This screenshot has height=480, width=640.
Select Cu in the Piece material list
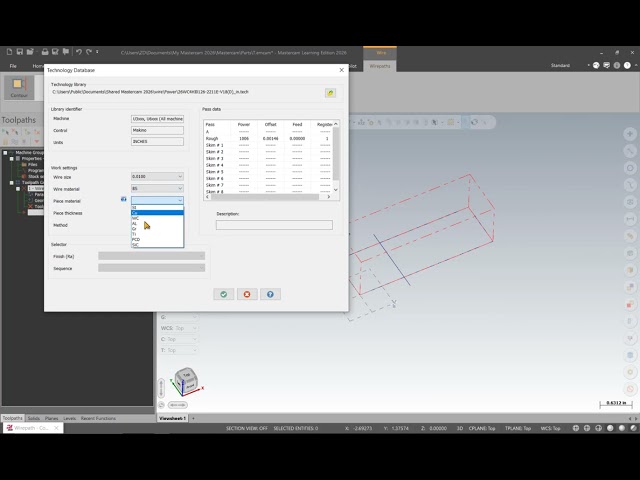click(x=157, y=213)
